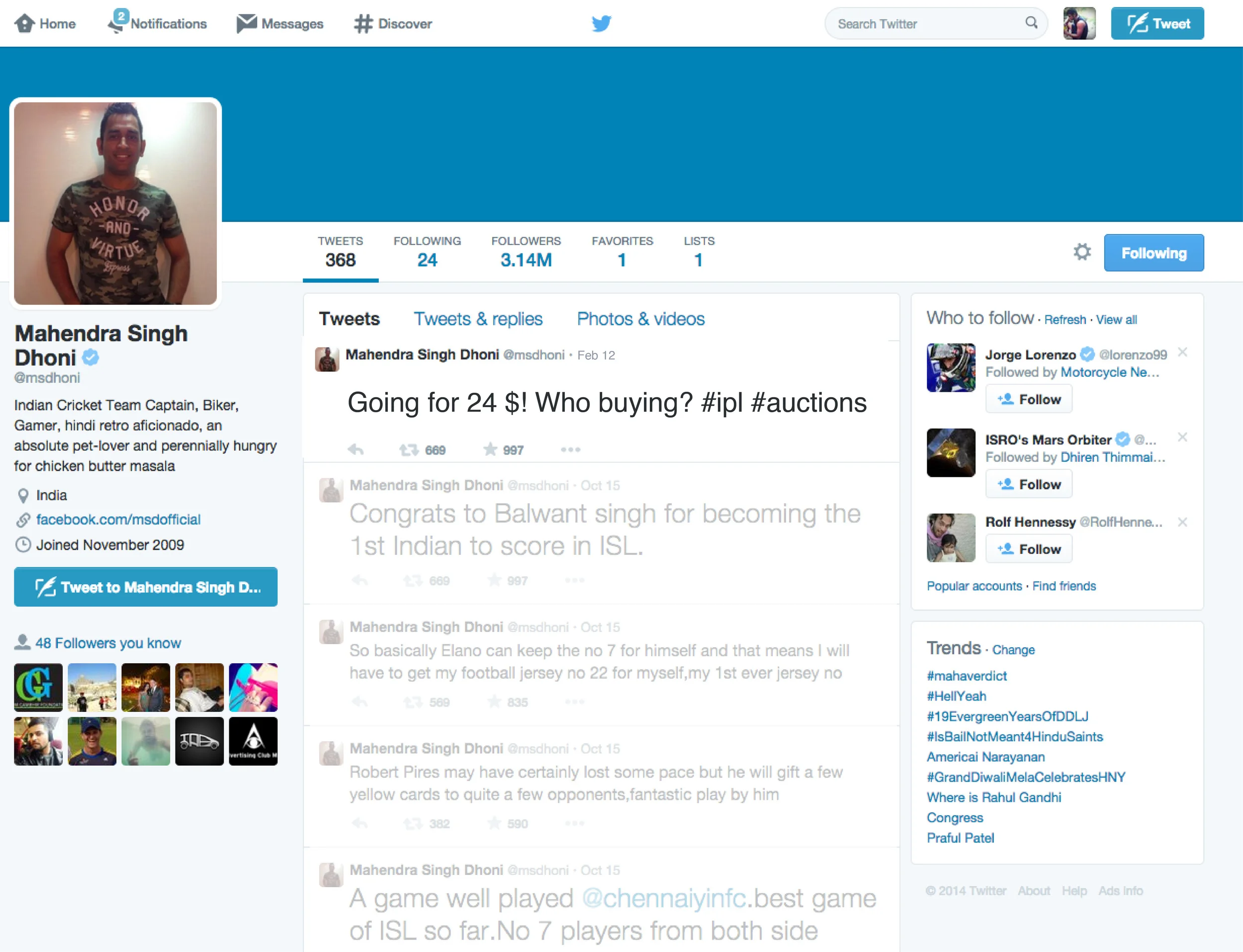
Task: Dismiss ISRO's Mars Orbiter suggestion
Action: pyautogui.click(x=1182, y=437)
